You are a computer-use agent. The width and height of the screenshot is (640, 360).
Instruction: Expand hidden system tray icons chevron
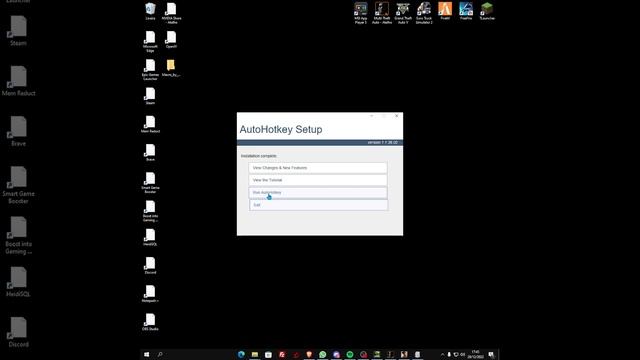click(x=442, y=355)
